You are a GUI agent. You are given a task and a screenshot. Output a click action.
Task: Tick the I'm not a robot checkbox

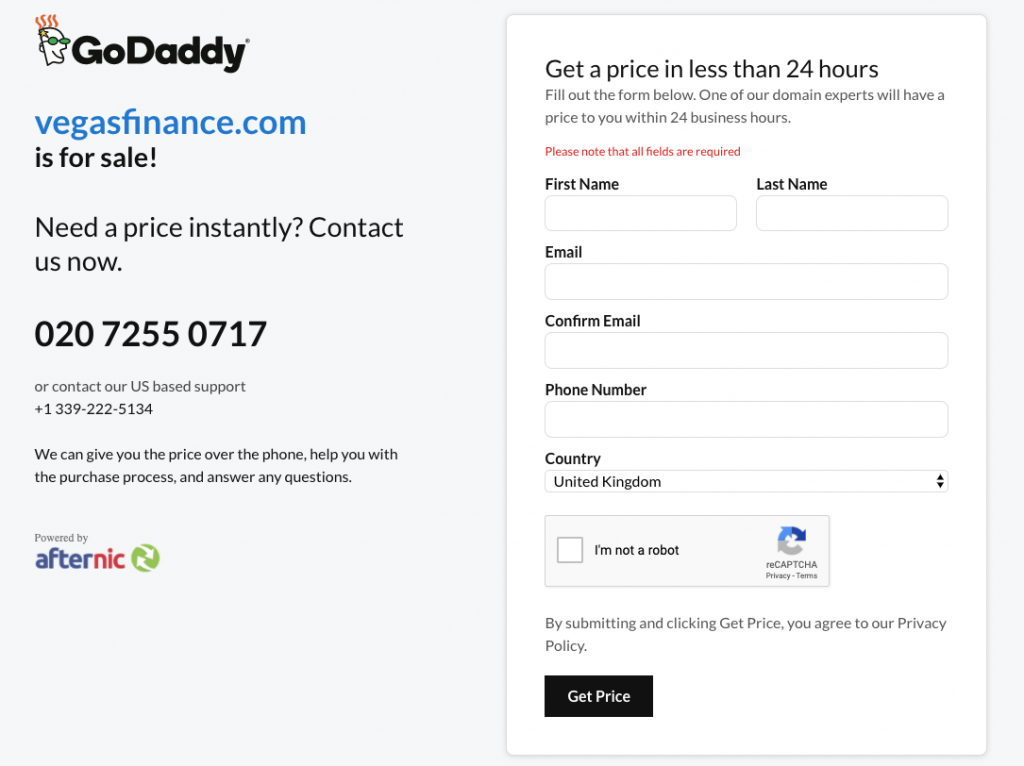click(x=570, y=550)
